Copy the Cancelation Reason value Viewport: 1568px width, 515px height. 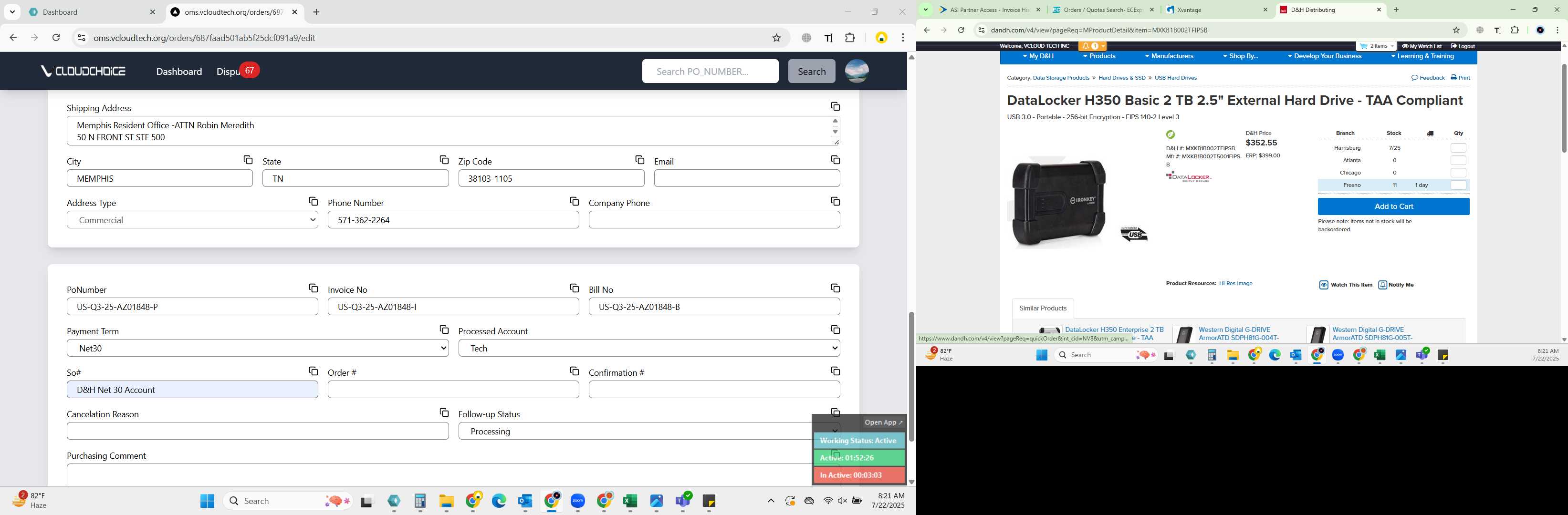[x=444, y=413]
